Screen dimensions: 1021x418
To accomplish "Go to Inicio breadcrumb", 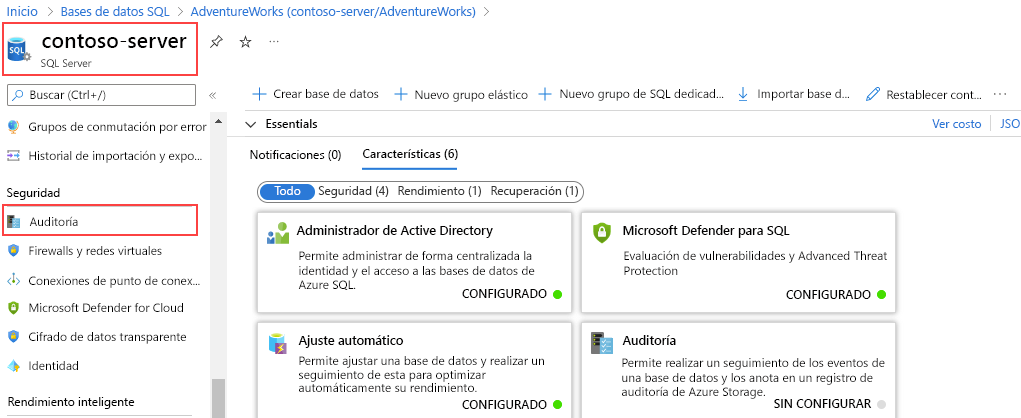I will click(22, 12).
